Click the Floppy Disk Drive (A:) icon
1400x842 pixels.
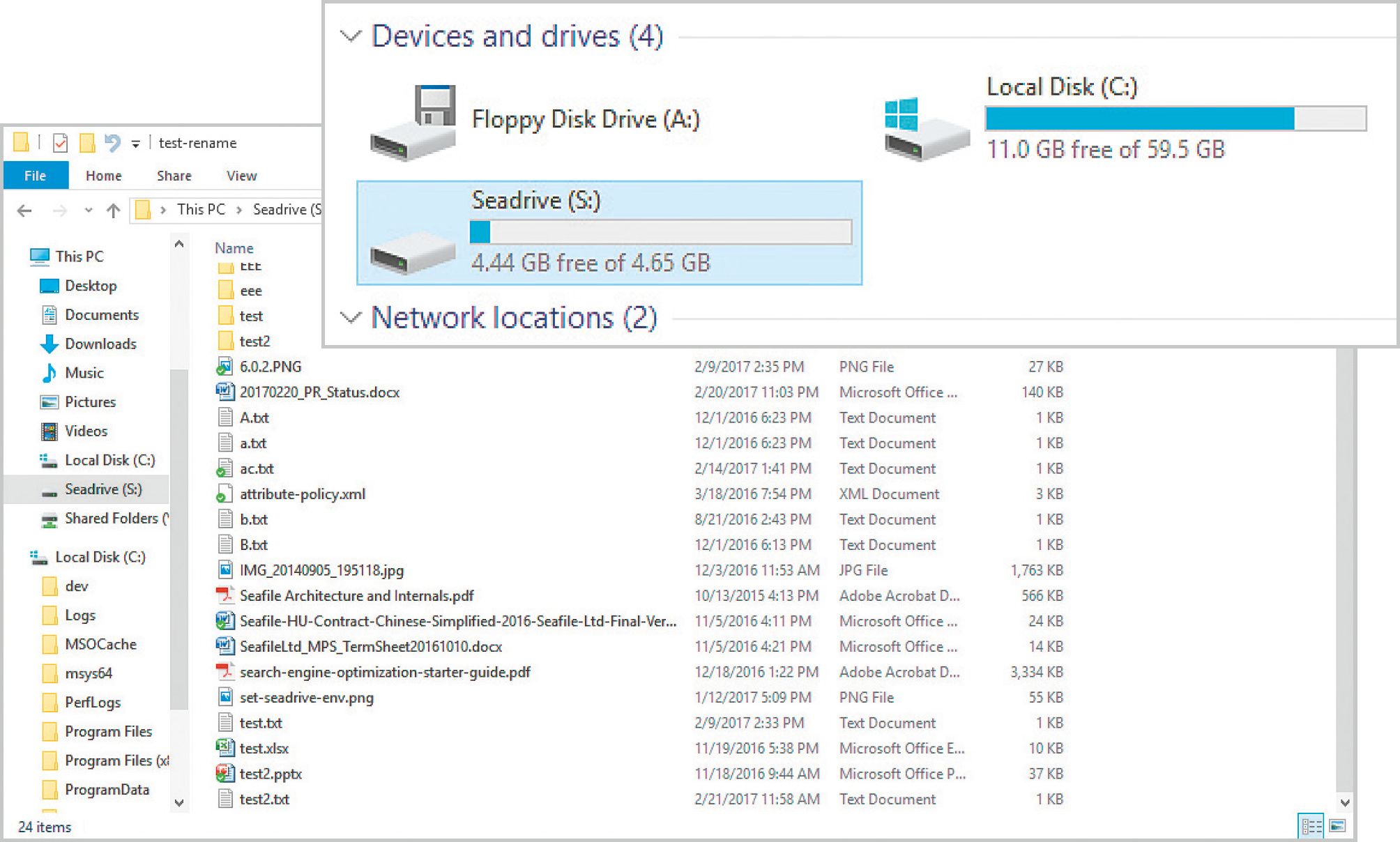pyautogui.click(x=414, y=123)
